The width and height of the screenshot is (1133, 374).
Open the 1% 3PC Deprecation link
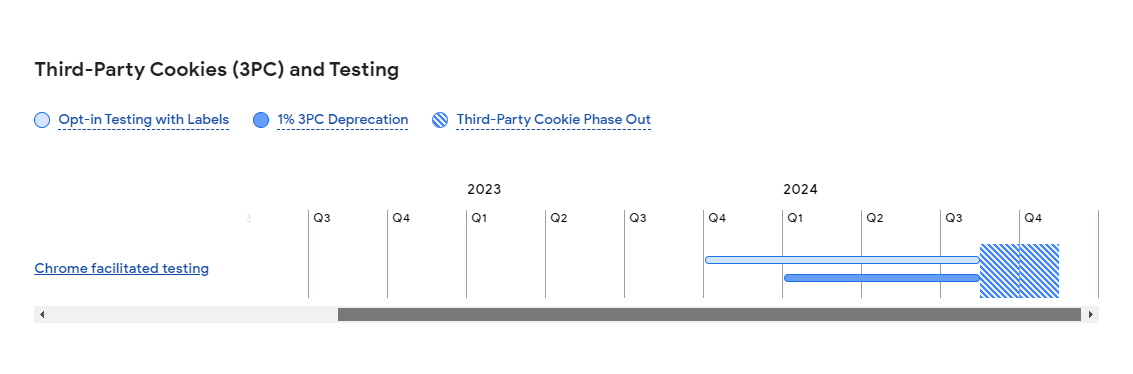(x=343, y=120)
